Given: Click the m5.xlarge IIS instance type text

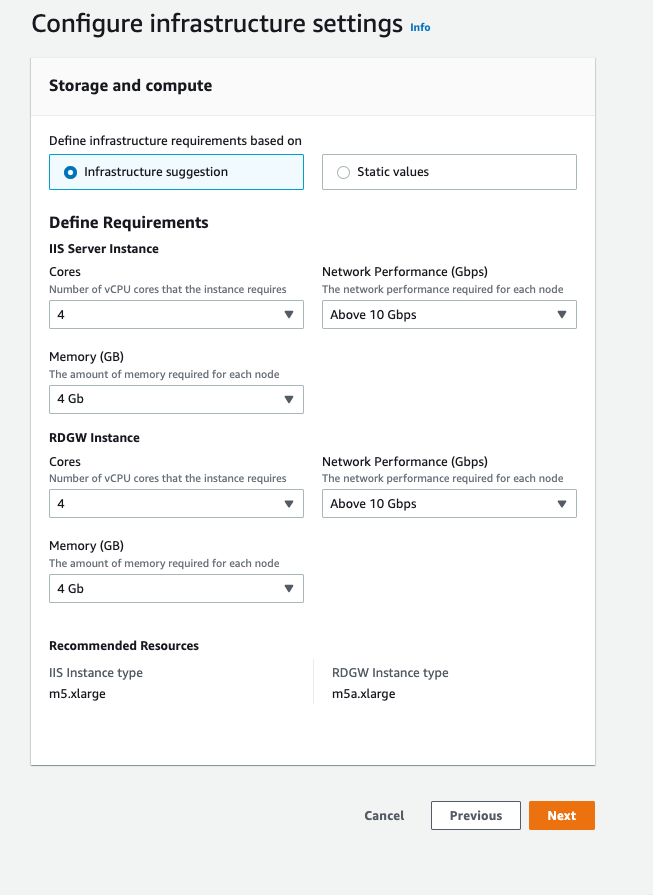Looking at the screenshot, I should (x=76, y=693).
